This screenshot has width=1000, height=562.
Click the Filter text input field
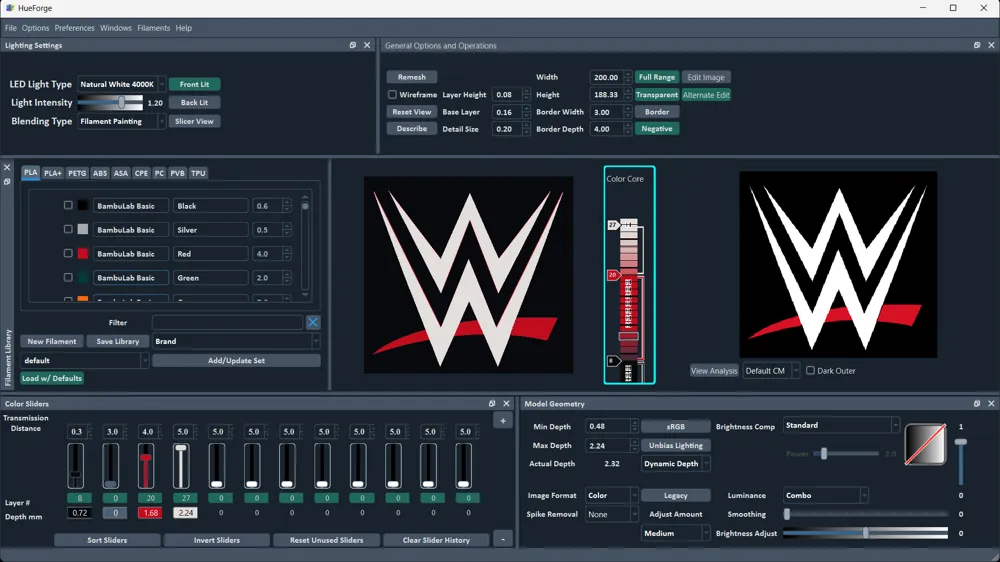point(227,322)
